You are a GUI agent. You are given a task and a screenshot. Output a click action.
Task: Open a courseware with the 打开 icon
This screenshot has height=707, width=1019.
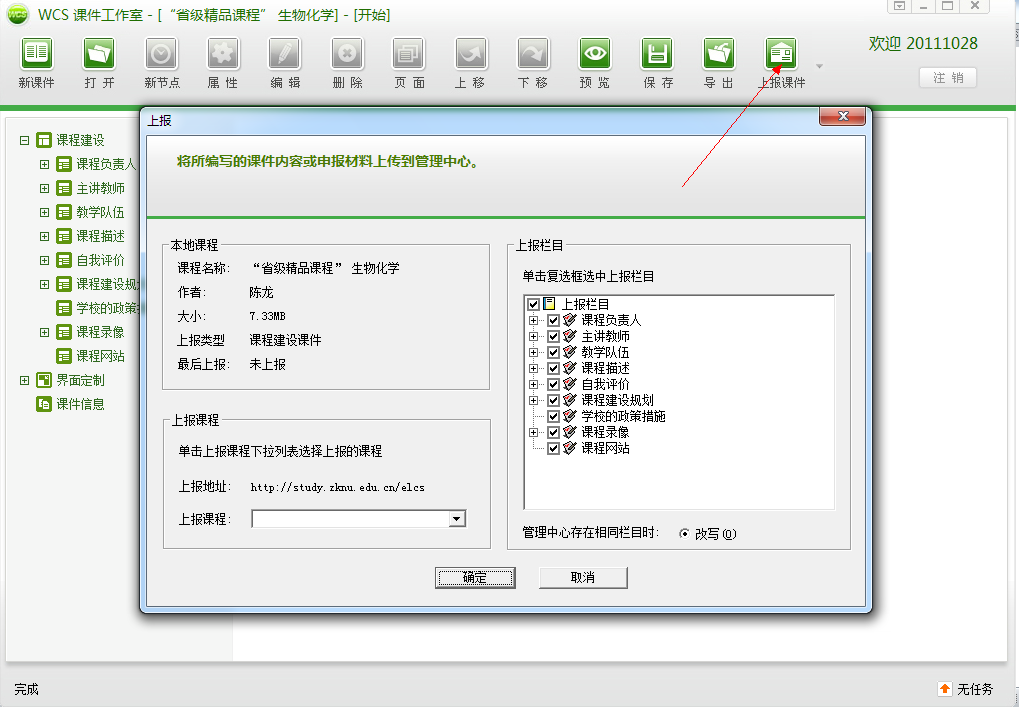[99, 54]
